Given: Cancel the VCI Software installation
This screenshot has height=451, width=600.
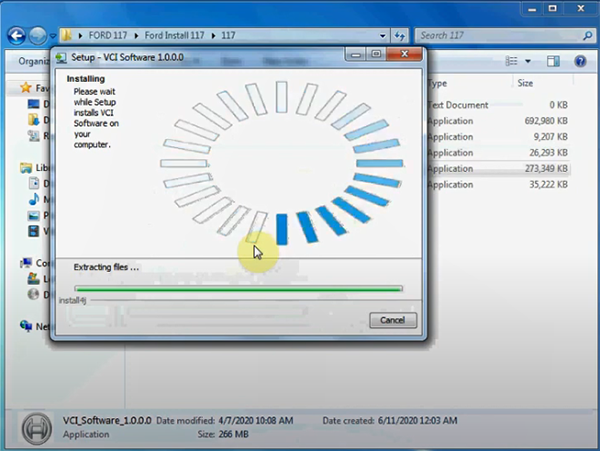Looking at the screenshot, I should pos(393,320).
